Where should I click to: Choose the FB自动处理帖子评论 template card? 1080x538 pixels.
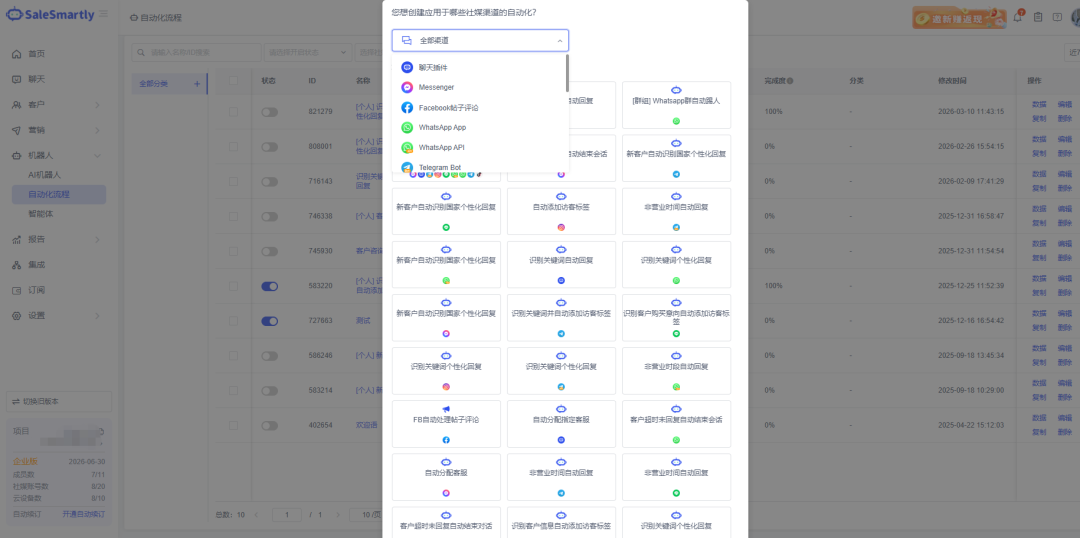446,420
